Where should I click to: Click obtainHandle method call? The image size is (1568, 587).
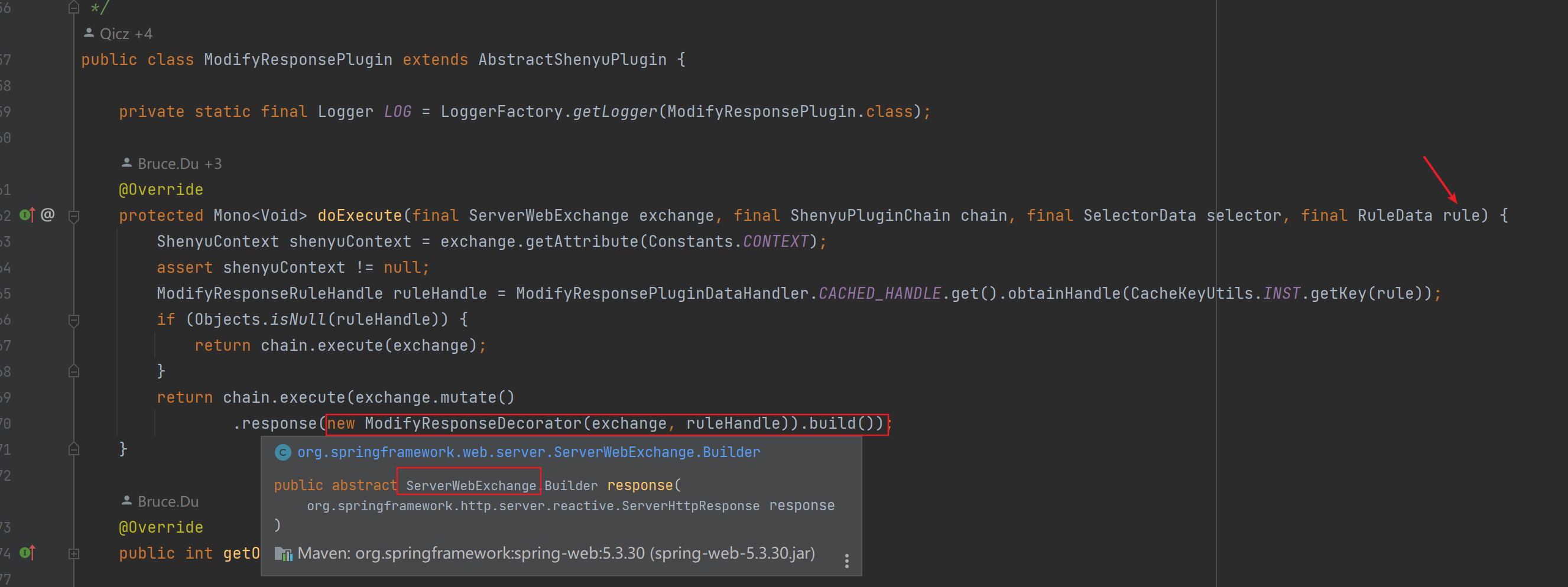1064,293
